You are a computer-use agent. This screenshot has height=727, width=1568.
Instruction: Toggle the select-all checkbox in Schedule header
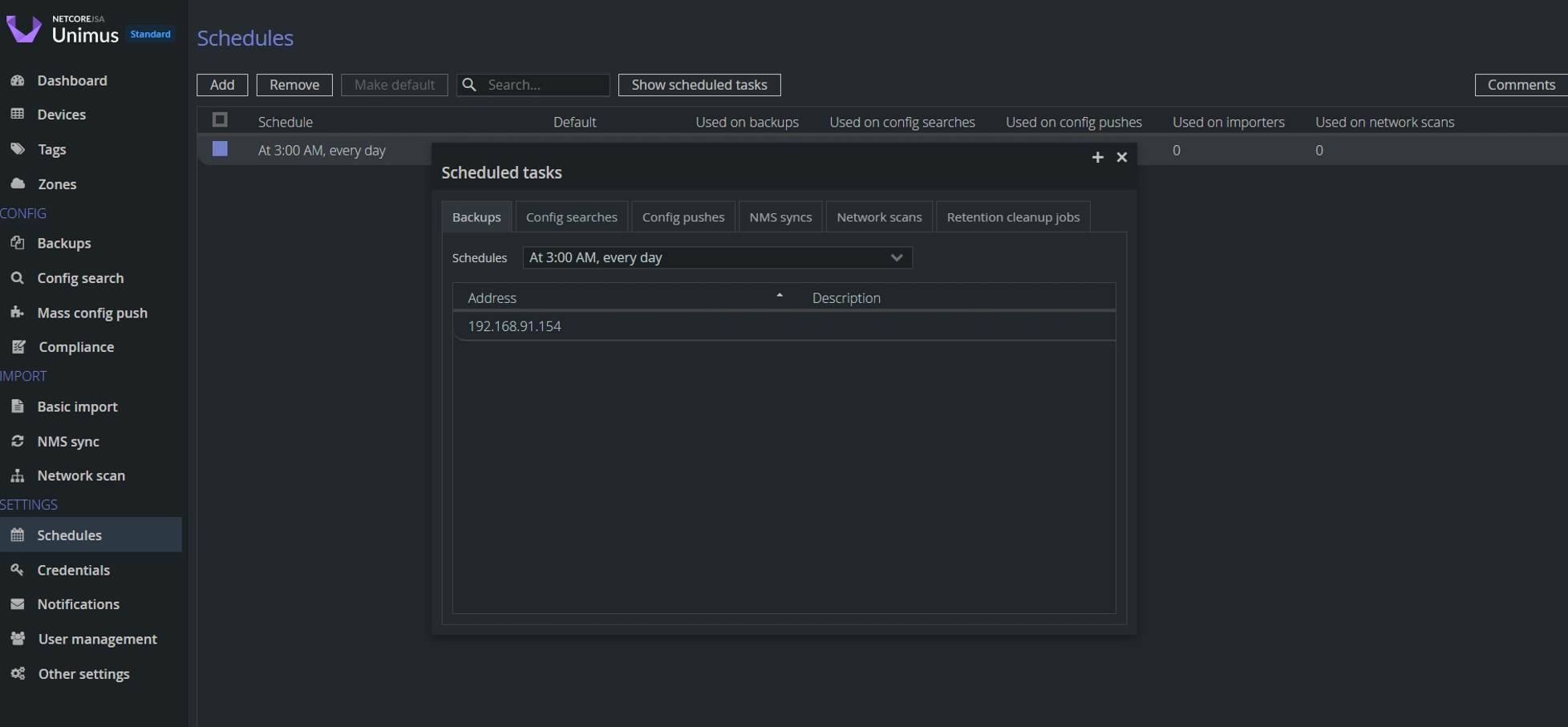[220, 120]
